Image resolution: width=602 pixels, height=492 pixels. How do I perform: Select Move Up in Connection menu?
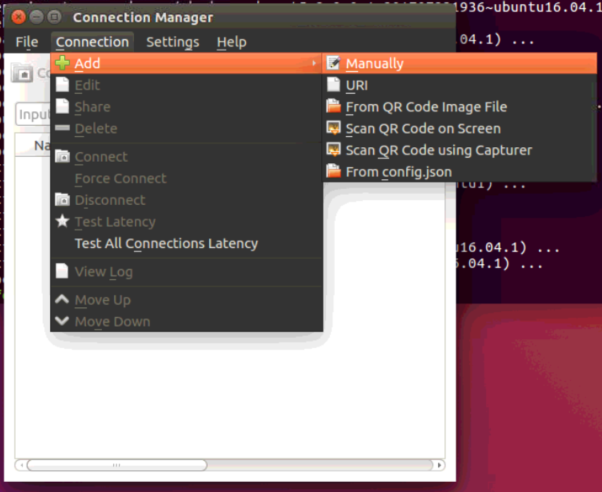point(102,300)
